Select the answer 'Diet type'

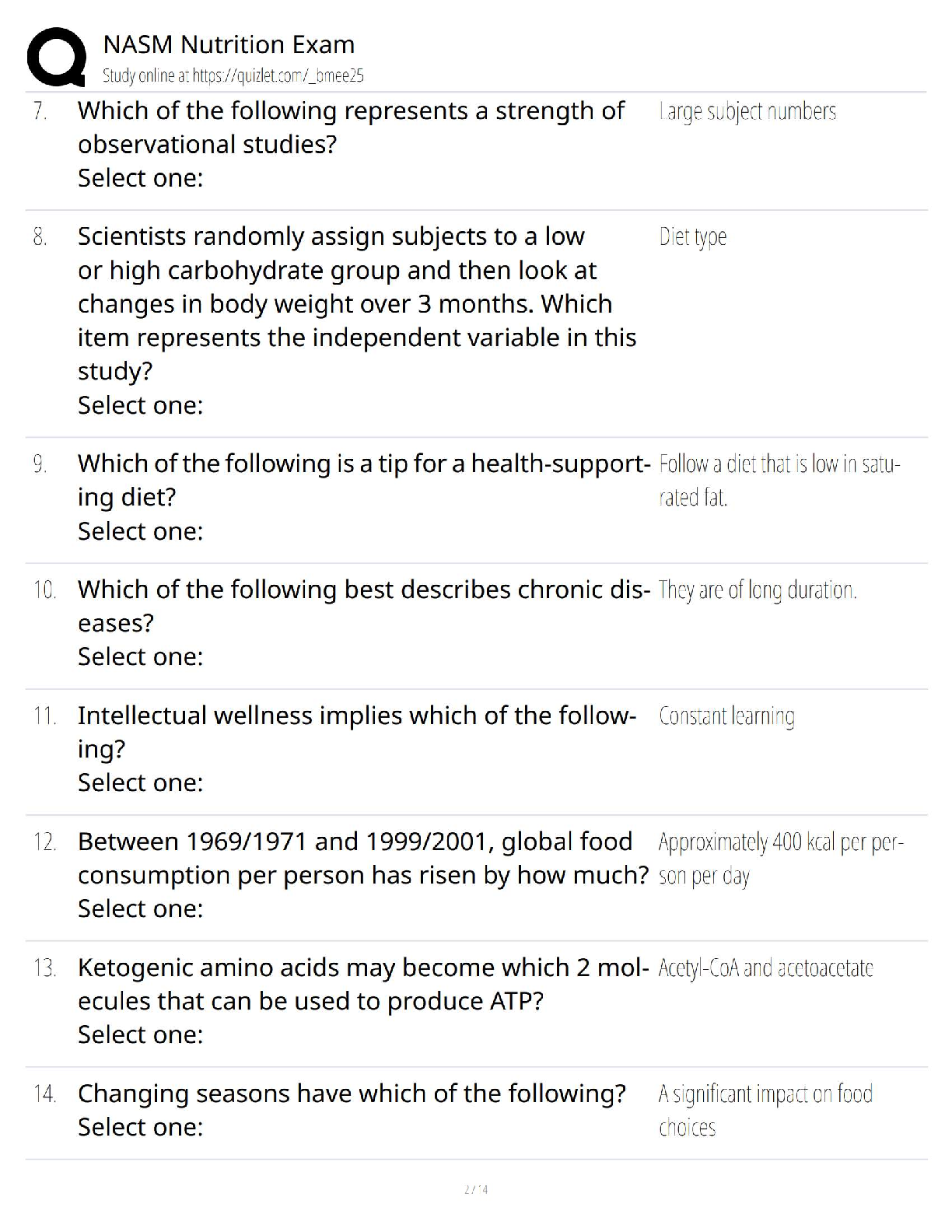692,237
